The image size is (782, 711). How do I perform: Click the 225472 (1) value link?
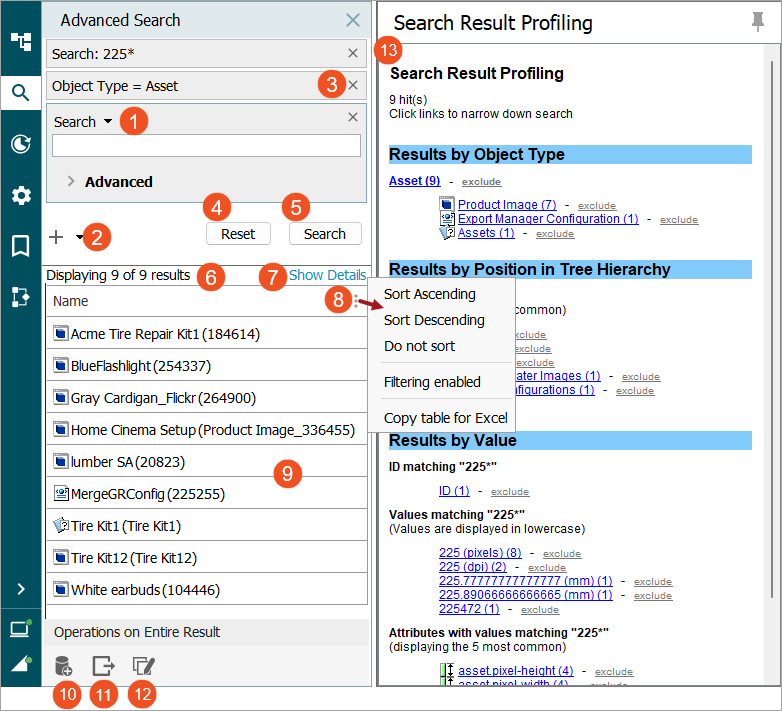pos(469,608)
